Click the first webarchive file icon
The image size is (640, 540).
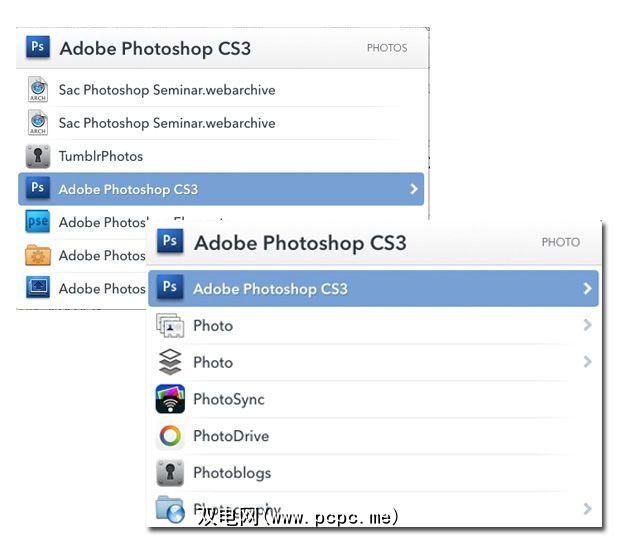pos(38,90)
